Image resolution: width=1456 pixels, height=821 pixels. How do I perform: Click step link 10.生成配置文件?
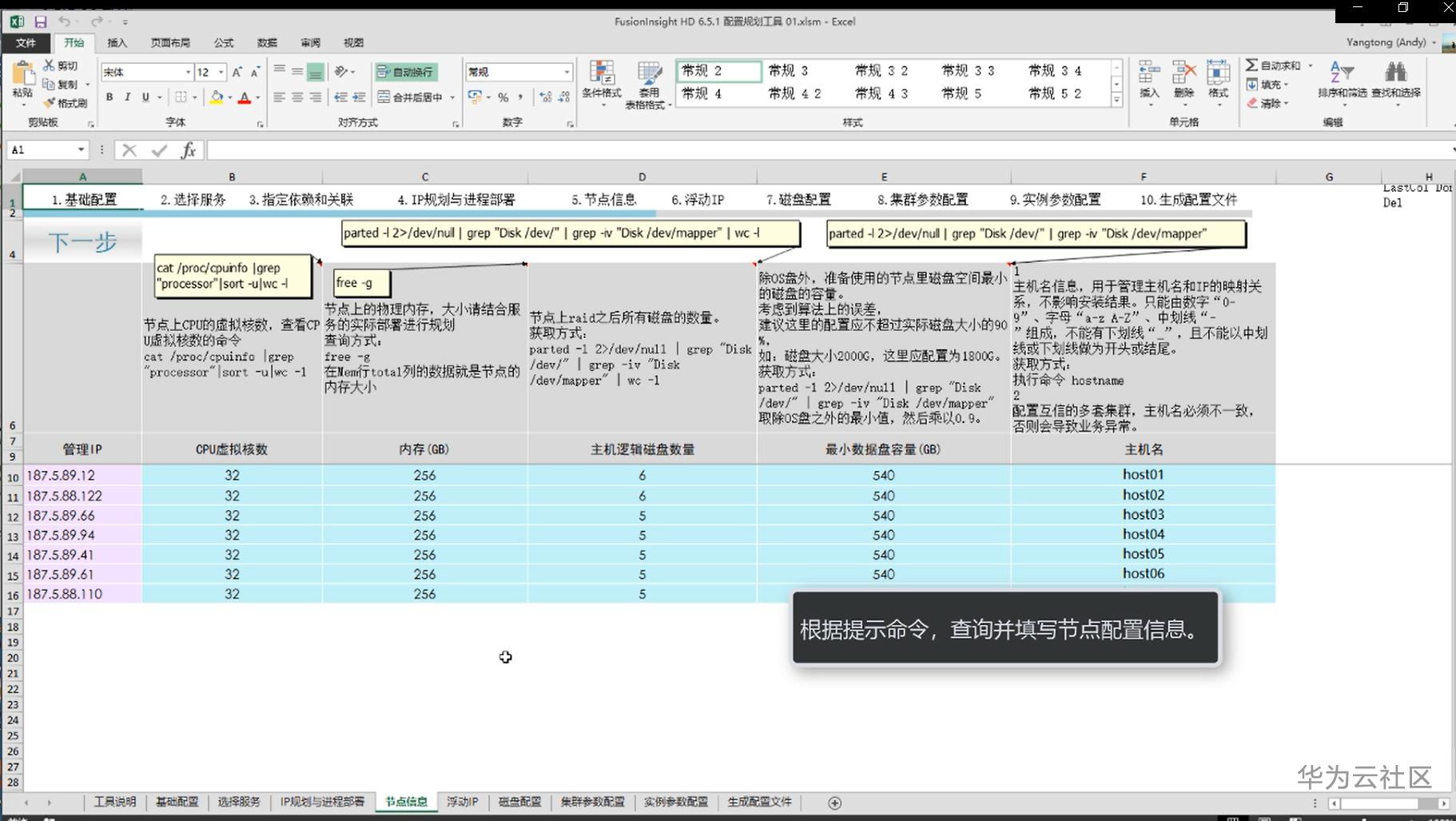pyautogui.click(x=1188, y=199)
